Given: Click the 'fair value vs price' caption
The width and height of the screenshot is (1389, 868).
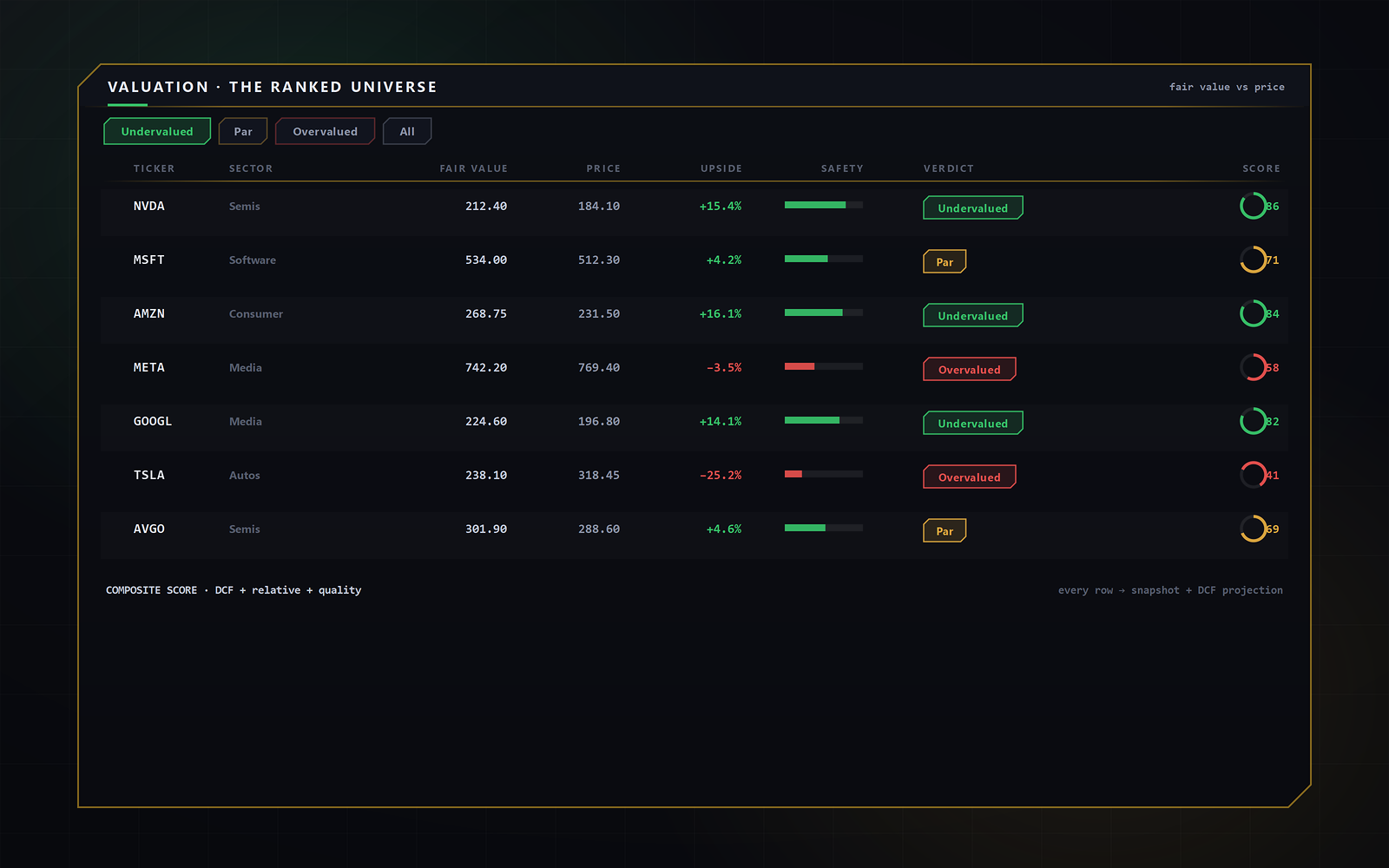Looking at the screenshot, I should coord(1227,87).
